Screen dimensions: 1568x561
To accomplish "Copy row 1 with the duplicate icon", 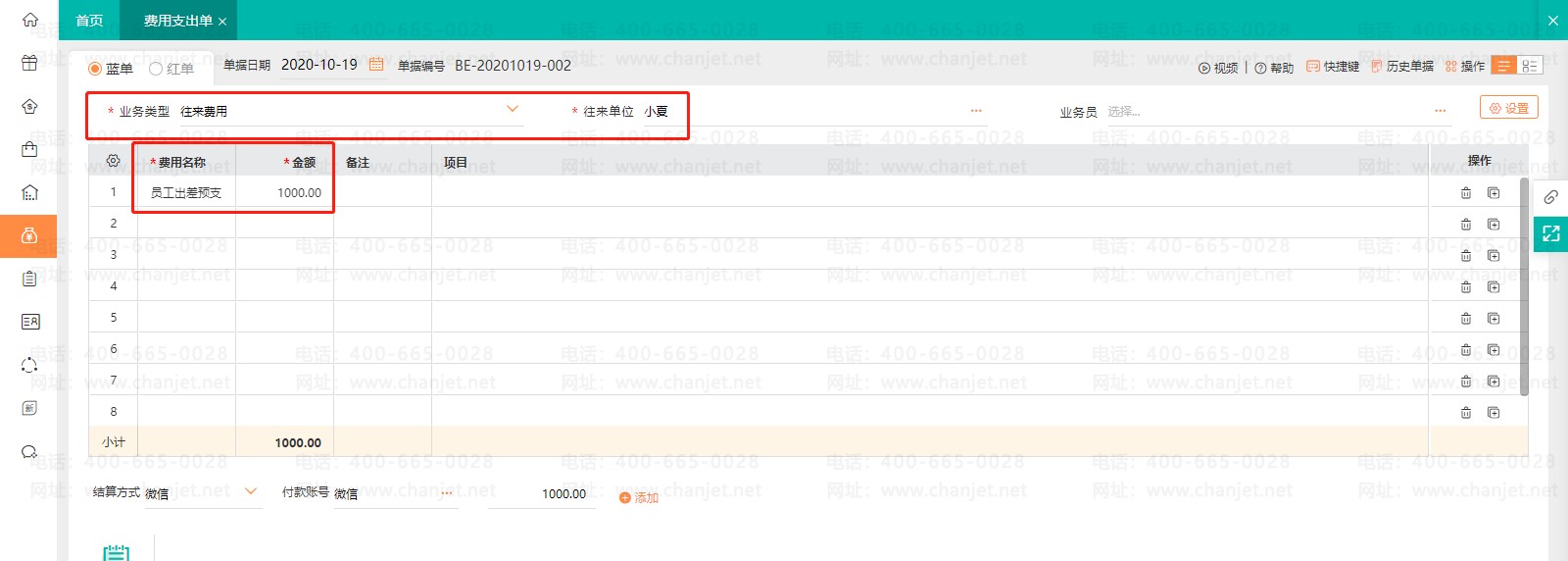I will pyautogui.click(x=1494, y=193).
